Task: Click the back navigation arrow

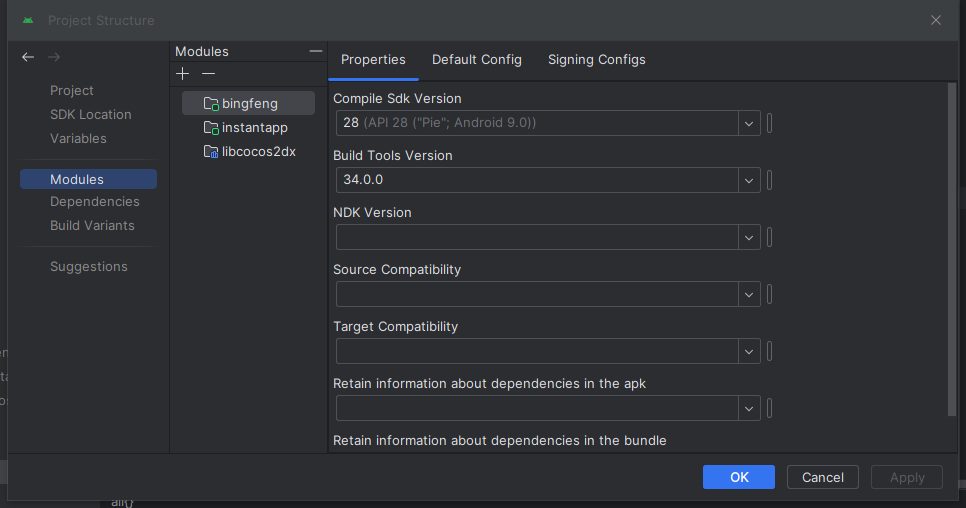Action: coord(28,57)
